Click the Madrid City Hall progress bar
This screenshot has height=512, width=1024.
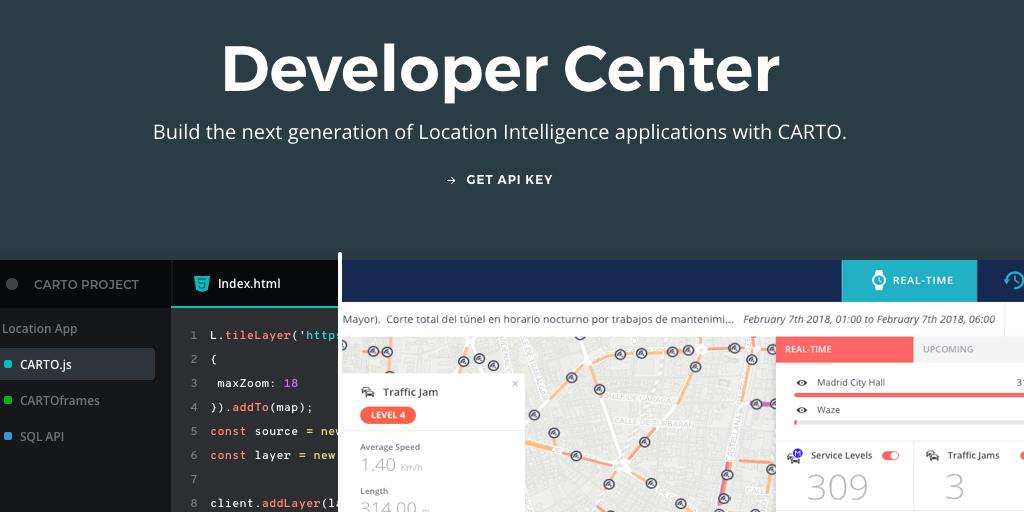(x=909, y=395)
